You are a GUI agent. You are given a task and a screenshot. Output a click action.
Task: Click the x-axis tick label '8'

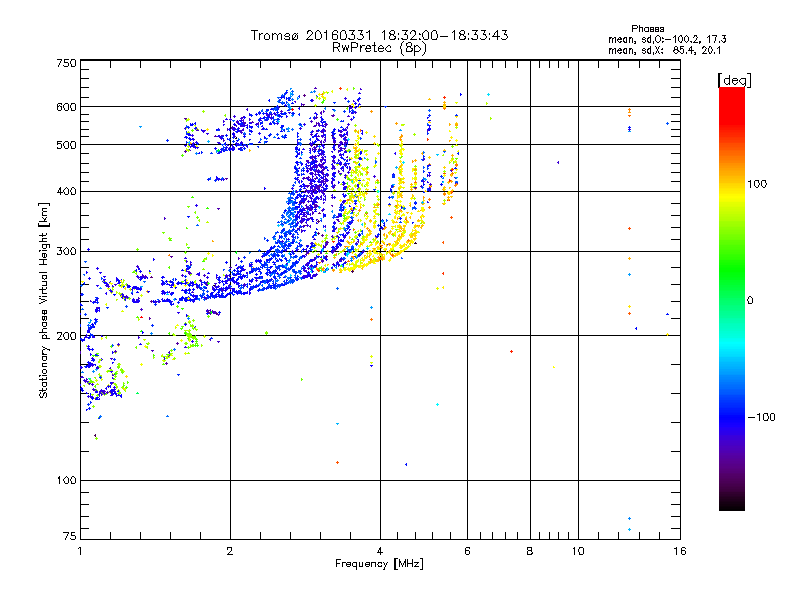pyautogui.click(x=530, y=551)
